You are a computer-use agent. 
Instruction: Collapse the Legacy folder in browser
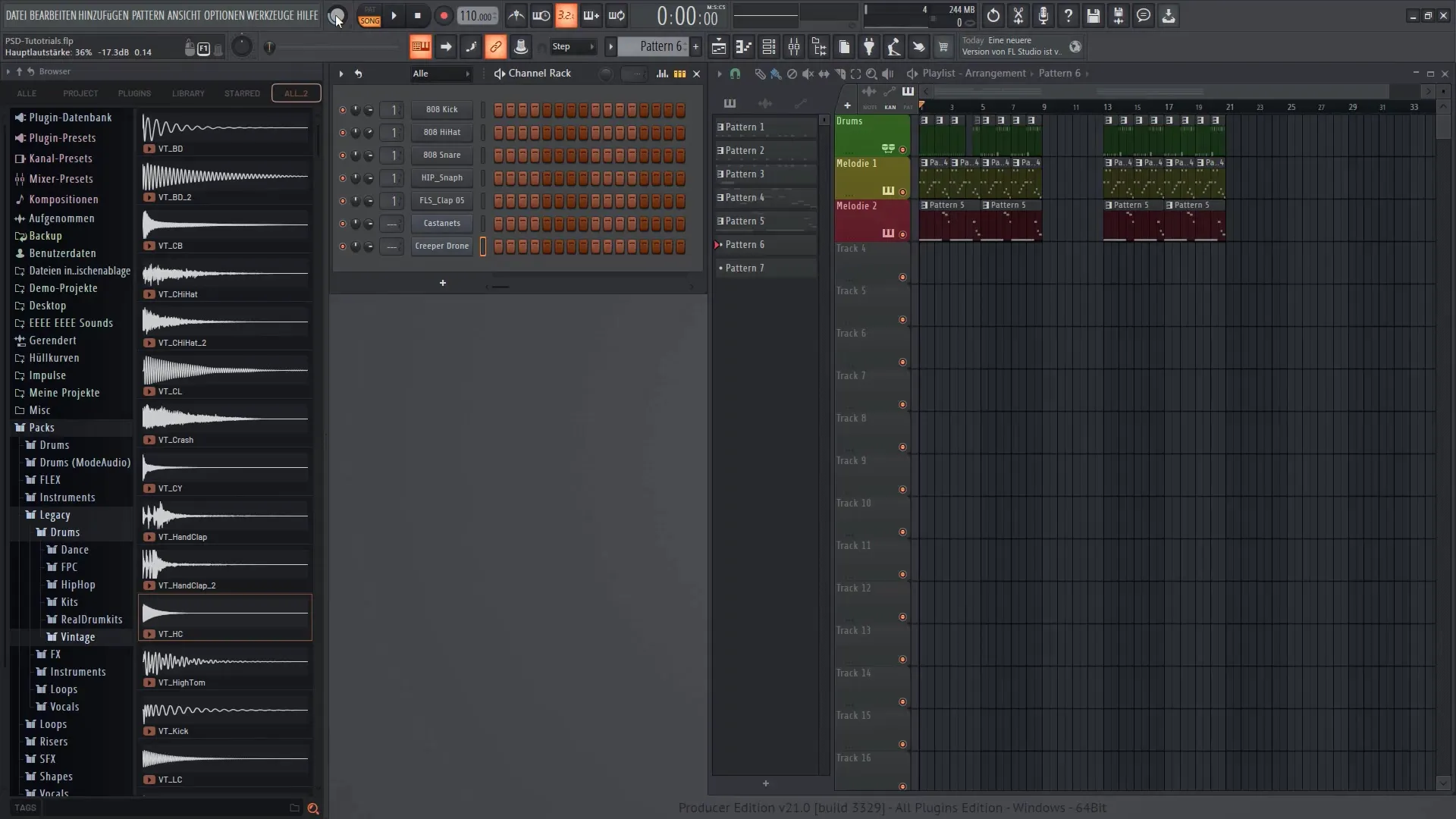tap(55, 515)
